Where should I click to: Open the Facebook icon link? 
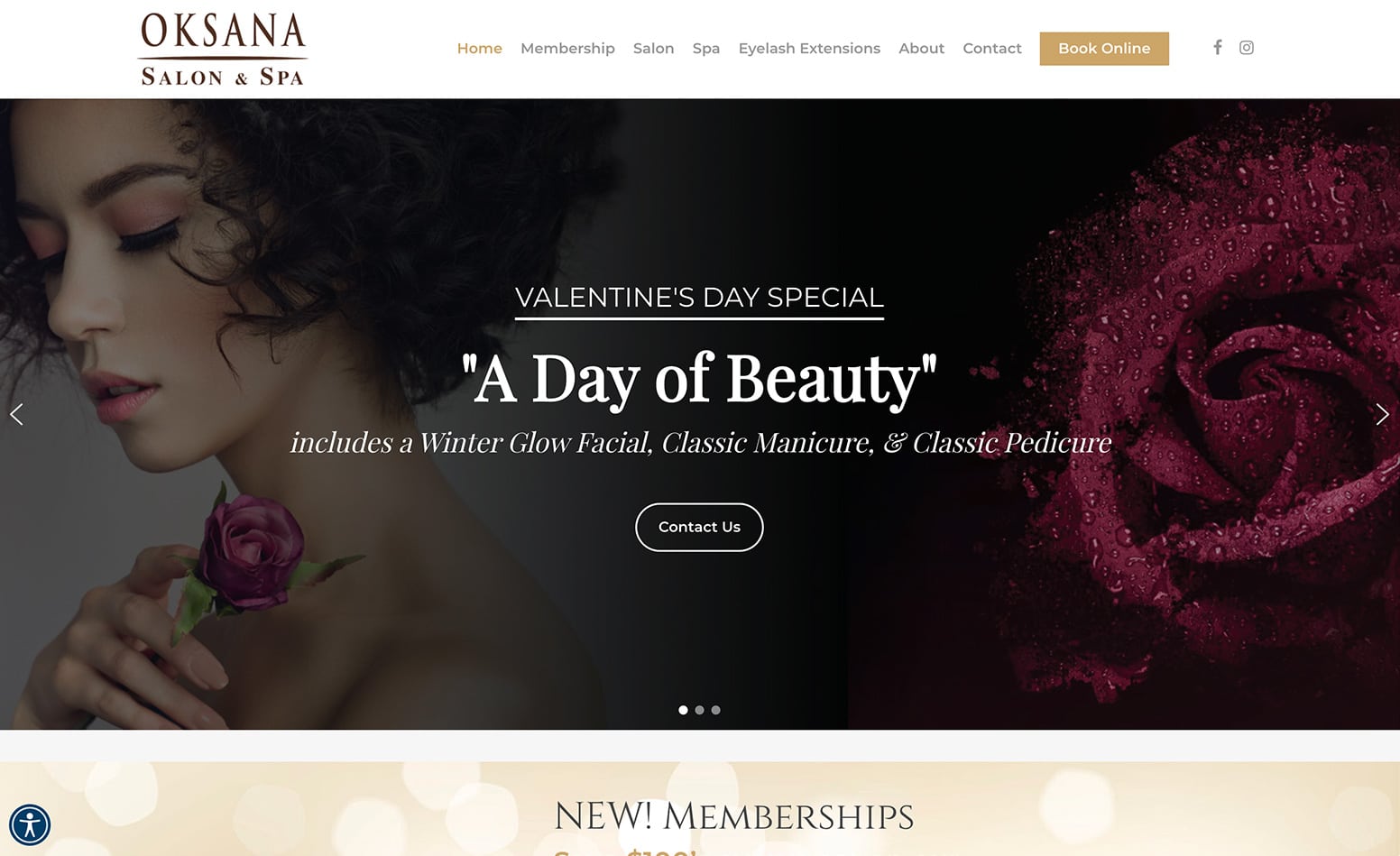1217,47
